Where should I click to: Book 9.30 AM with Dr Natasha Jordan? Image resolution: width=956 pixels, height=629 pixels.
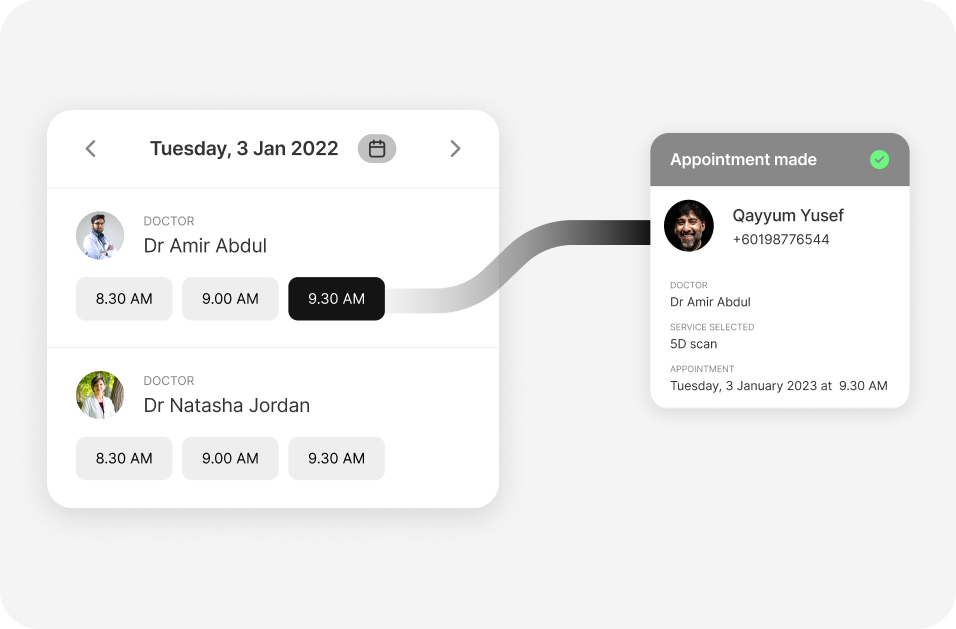click(336, 458)
